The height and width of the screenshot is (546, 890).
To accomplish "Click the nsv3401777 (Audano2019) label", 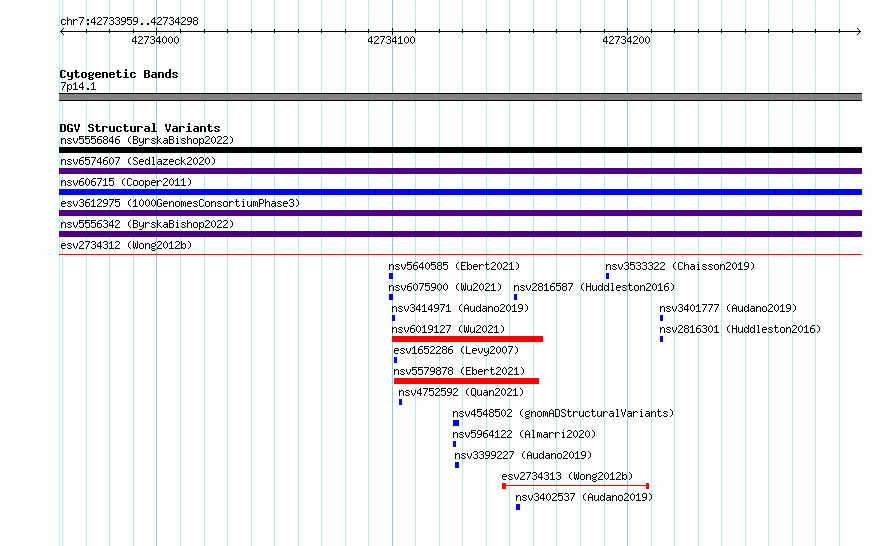I will (728, 308).
